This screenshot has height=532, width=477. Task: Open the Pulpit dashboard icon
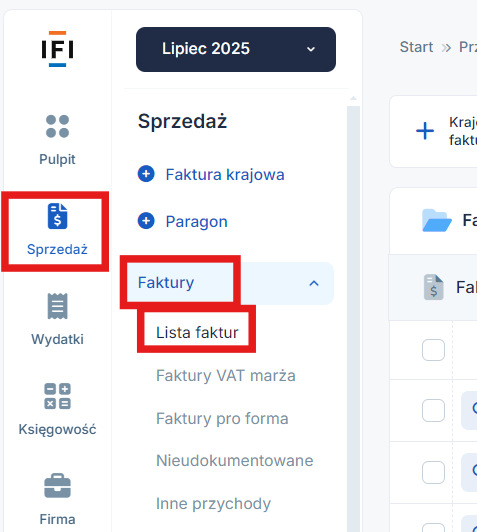[x=57, y=127]
